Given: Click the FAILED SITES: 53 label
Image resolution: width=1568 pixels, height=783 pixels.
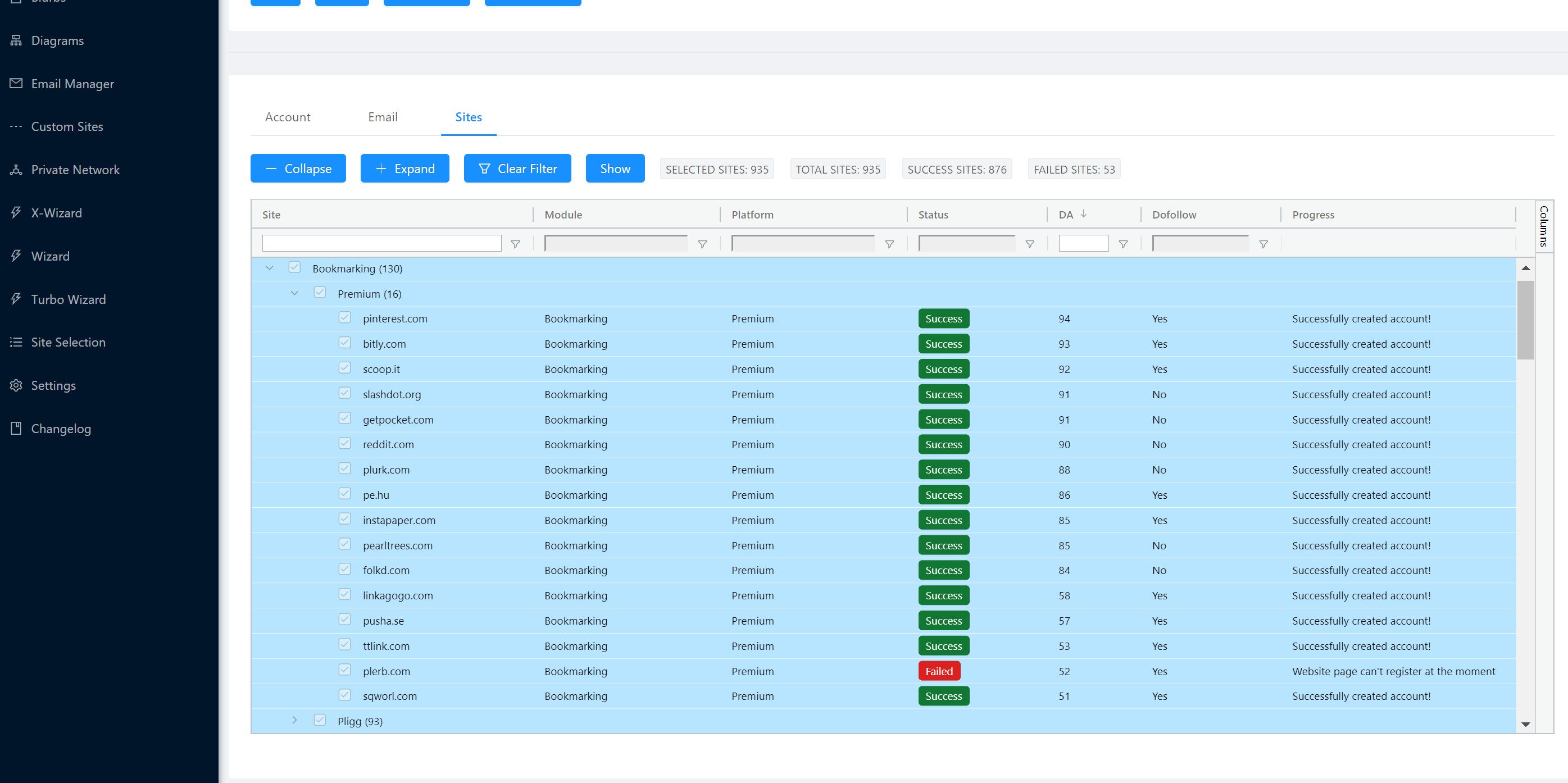Looking at the screenshot, I should pyautogui.click(x=1074, y=169).
